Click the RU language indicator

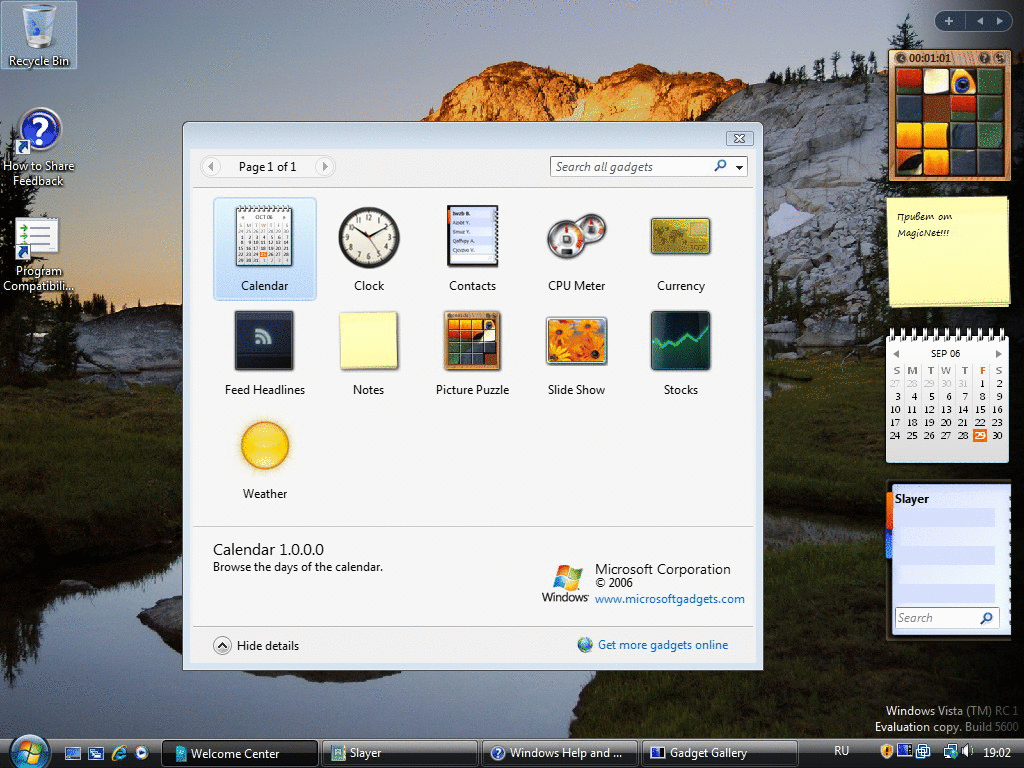[x=842, y=752]
